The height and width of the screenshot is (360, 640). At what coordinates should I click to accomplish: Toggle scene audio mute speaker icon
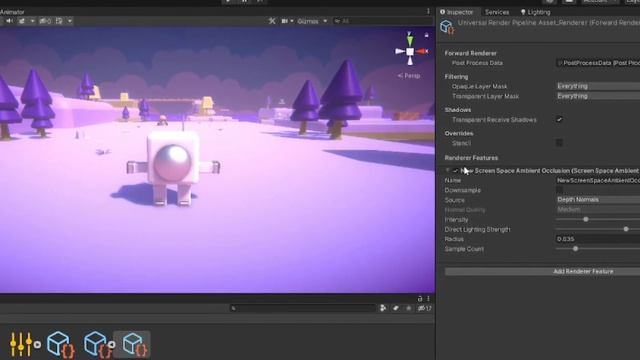tap(9, 21)
